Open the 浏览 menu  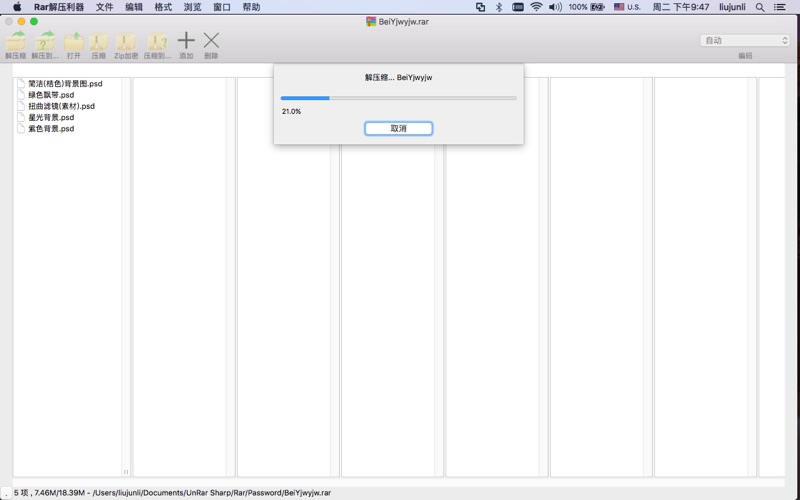tap(192, 7)
